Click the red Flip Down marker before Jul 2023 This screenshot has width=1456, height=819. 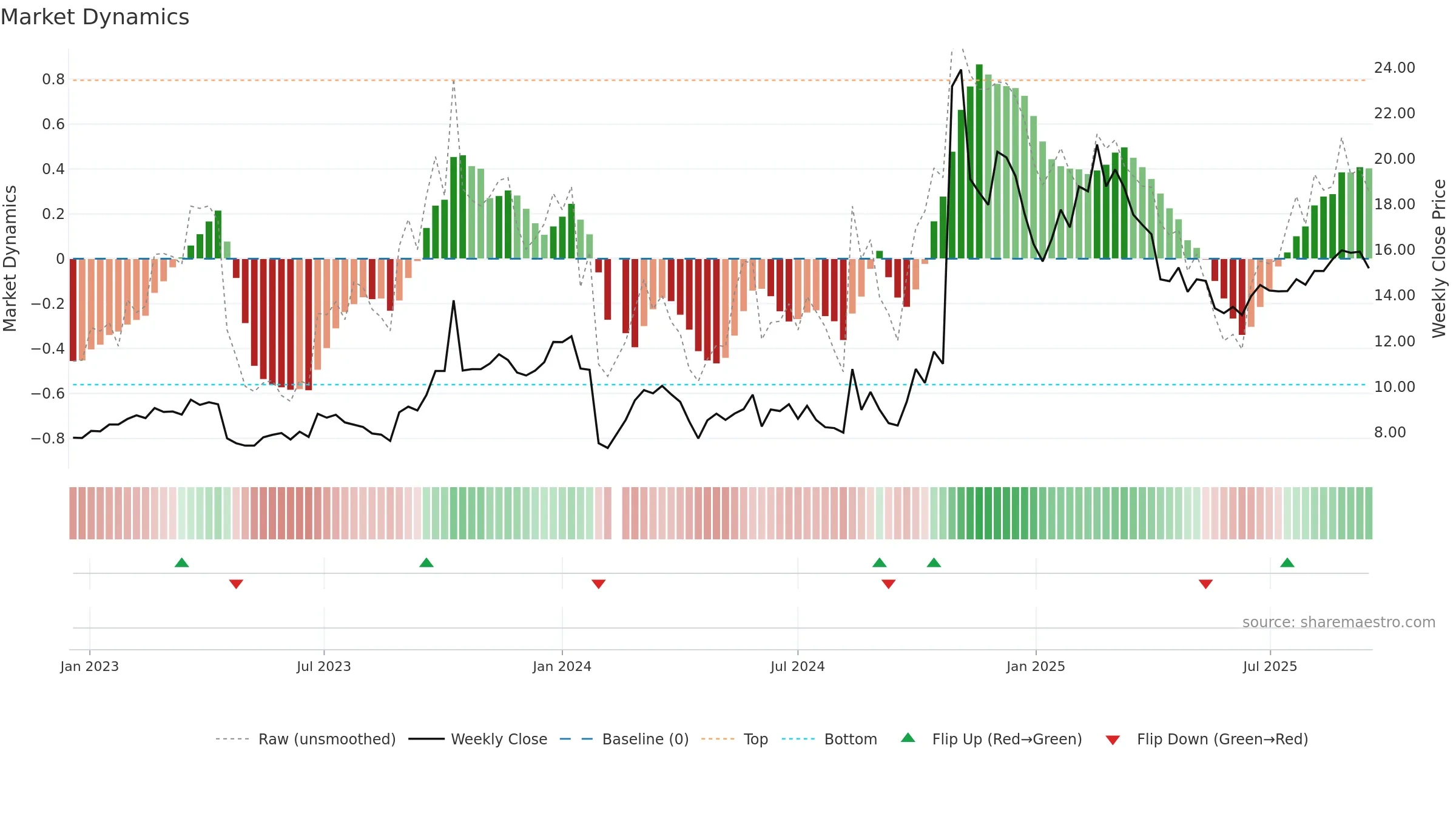click(236, 584)
